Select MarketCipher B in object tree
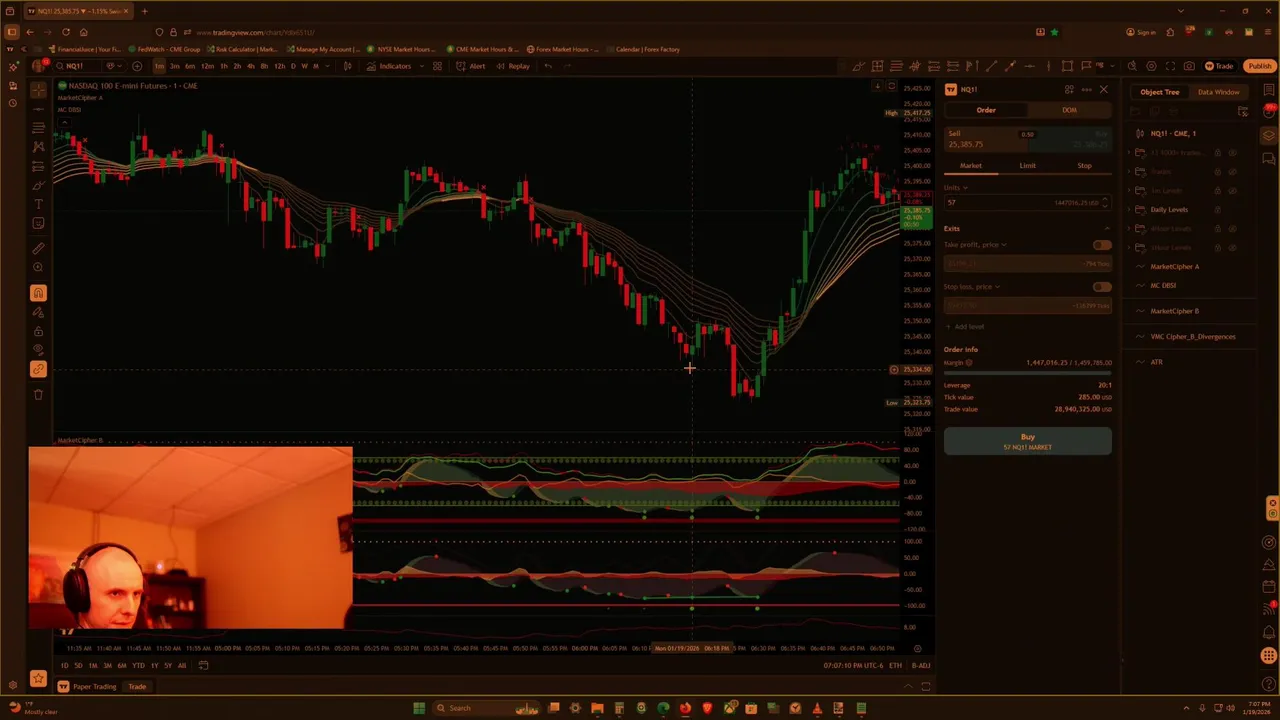 (x=1174, y=311)
